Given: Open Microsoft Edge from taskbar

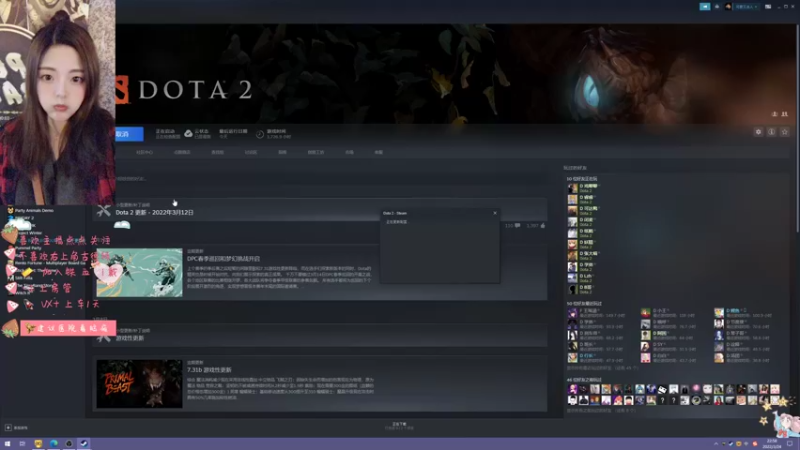Looking at the screenshot, I should coord(54,444).
